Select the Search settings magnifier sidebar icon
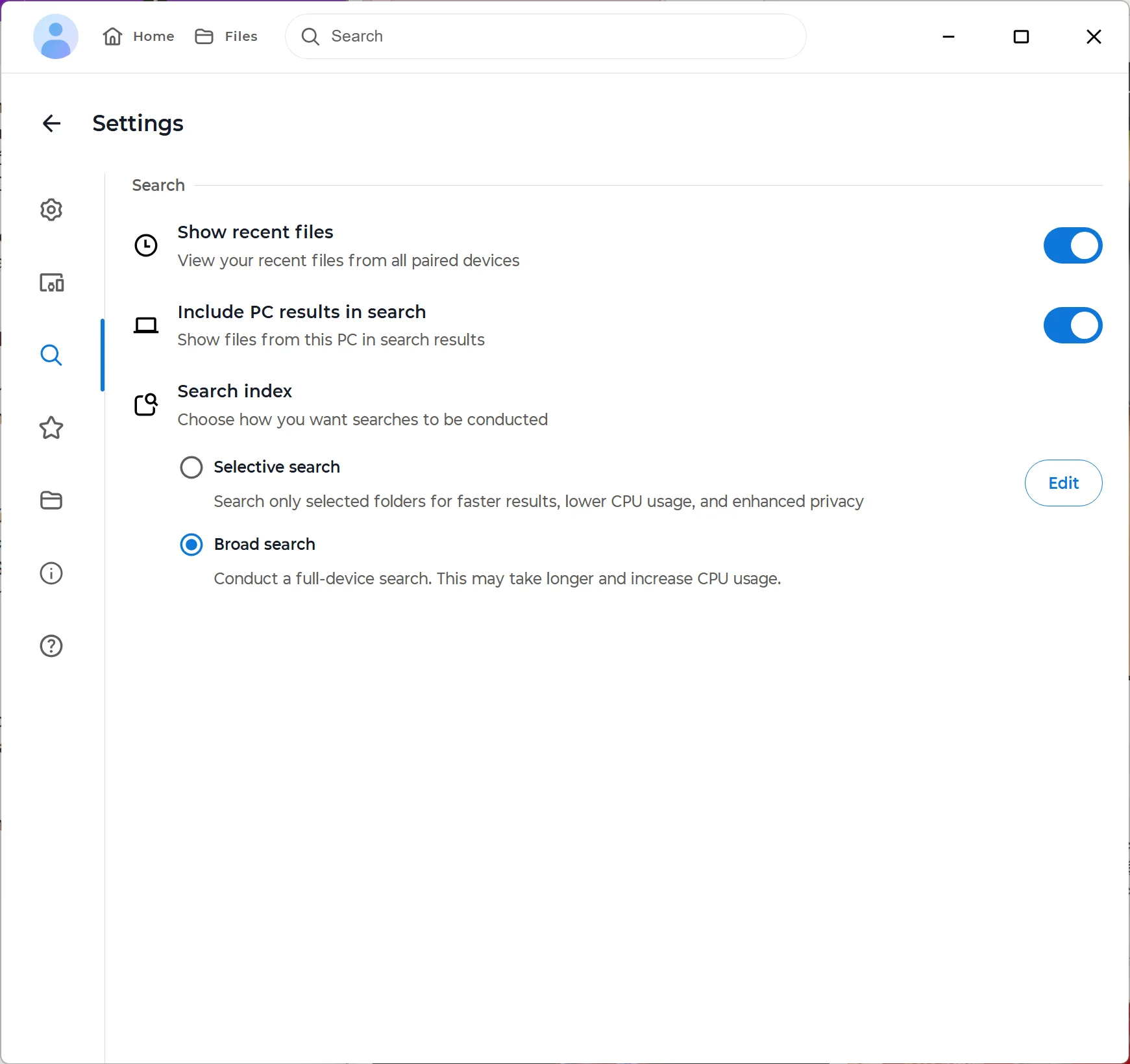Screen dimensions: 1130x1064 [x=51, y=355]
